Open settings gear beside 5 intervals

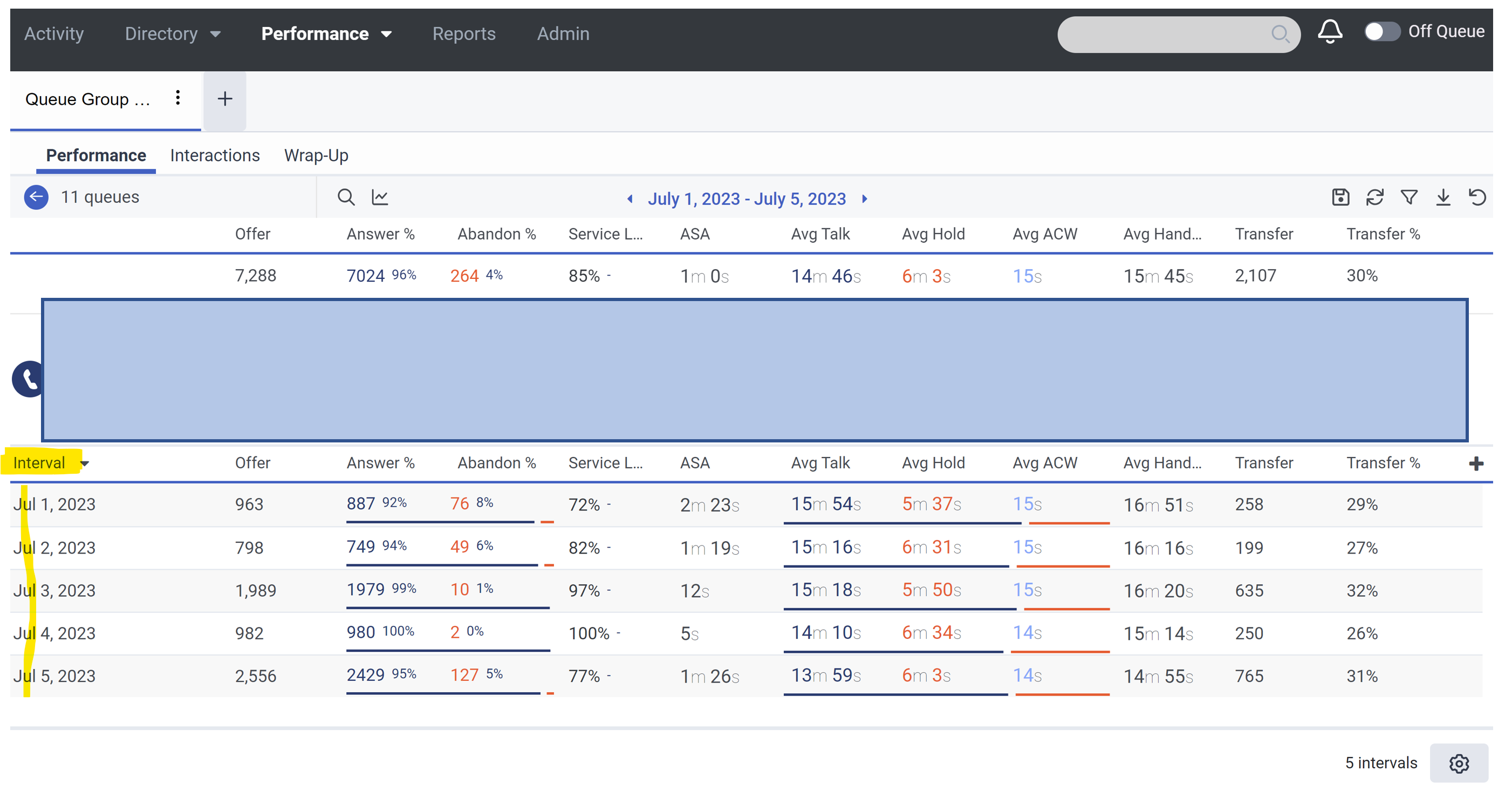[x=1458, y=763]
